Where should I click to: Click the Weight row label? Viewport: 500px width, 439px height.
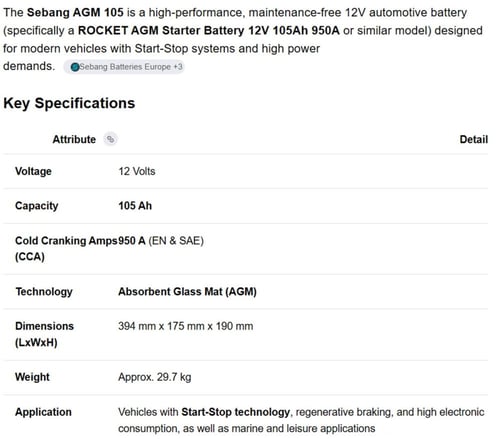click(32, 377)
